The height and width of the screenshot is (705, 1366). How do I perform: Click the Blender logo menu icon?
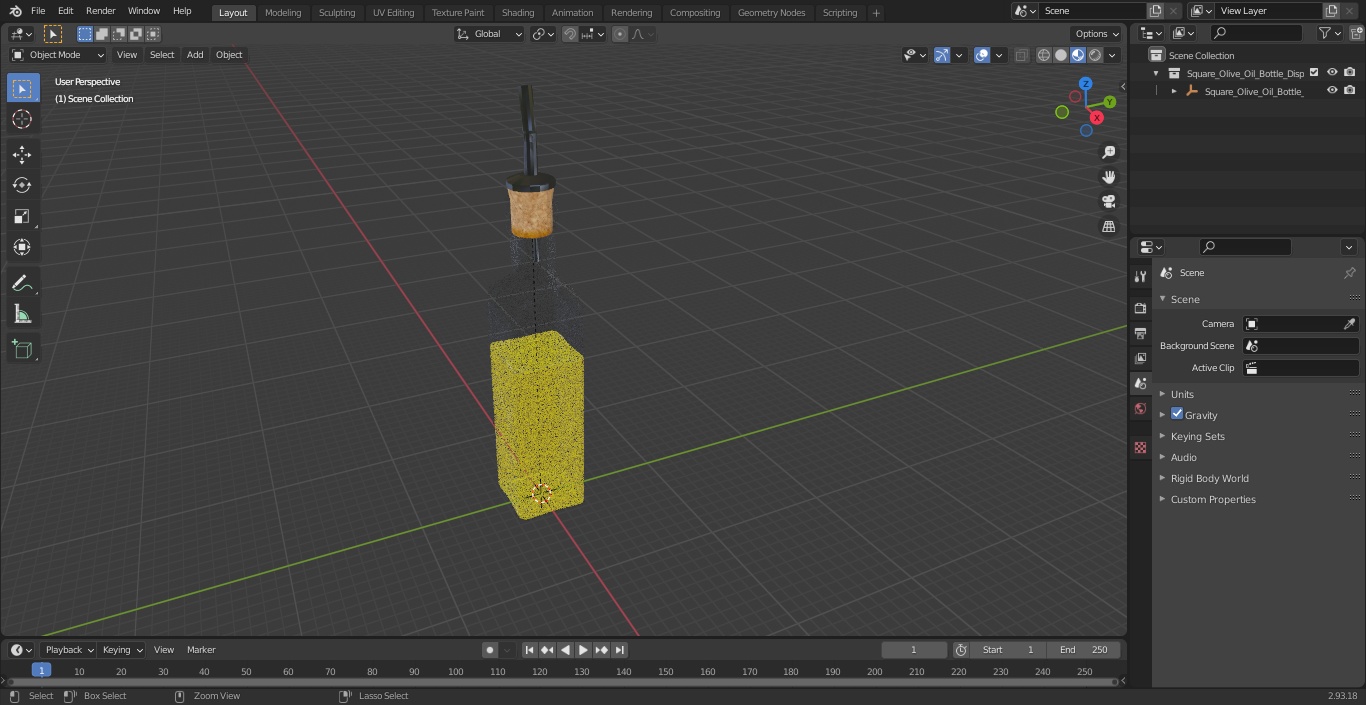click(x=15, y=11)
